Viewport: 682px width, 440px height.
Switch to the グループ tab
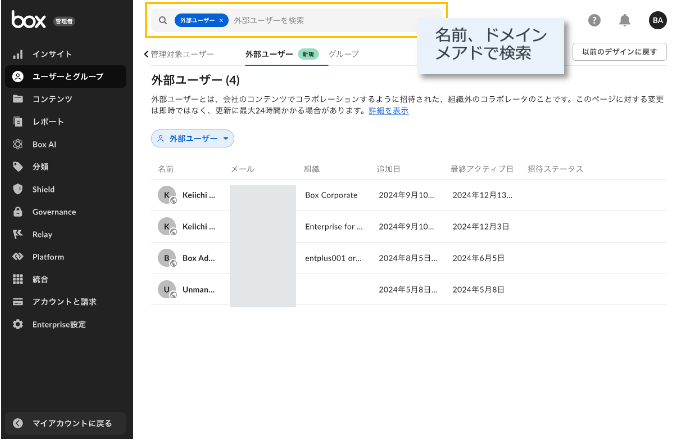[x=344, y=54]
